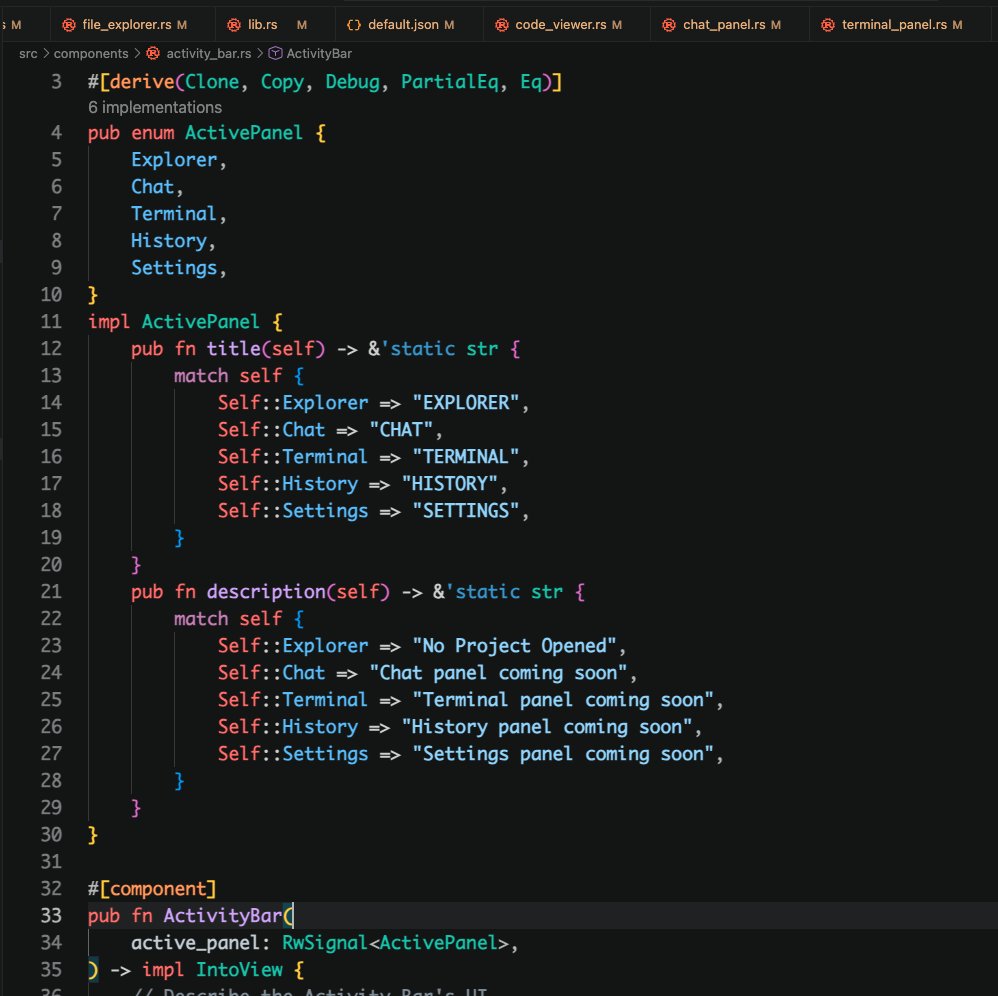Click line number 11 in the gutter
998x996 pixels.
point(51,321)
